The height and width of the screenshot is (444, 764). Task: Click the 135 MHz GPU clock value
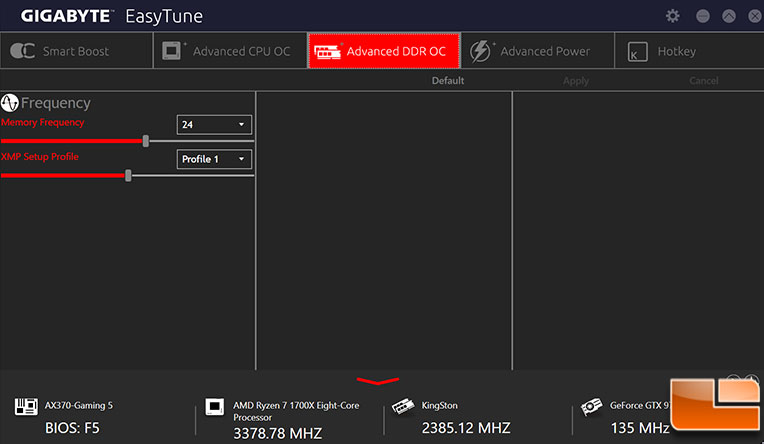[x=640, y=428]
